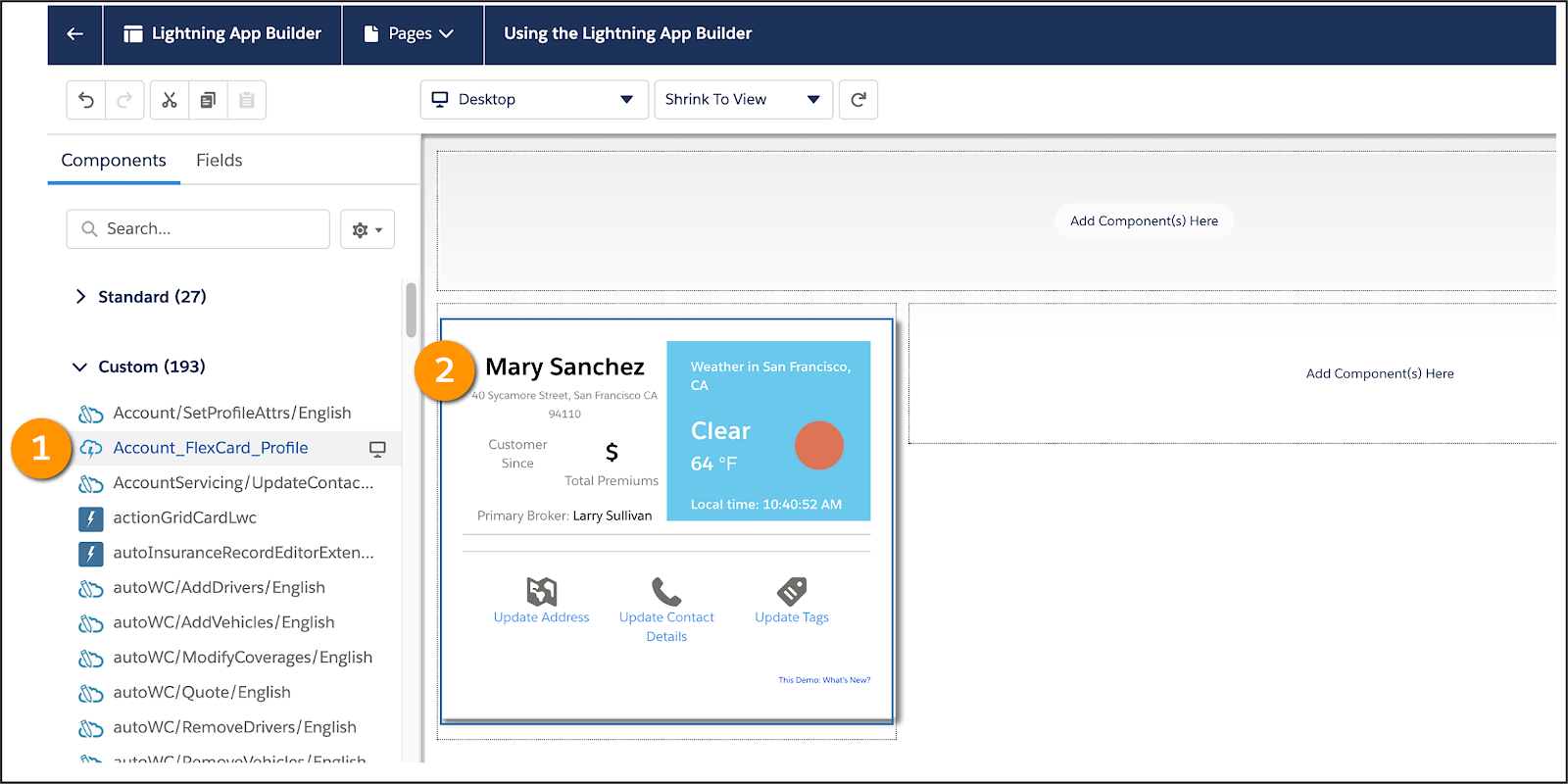Click the Paste clipboard icon
Image resolution: width=1568 pixels, height=784 pixels.
click(x=247, y=100)
